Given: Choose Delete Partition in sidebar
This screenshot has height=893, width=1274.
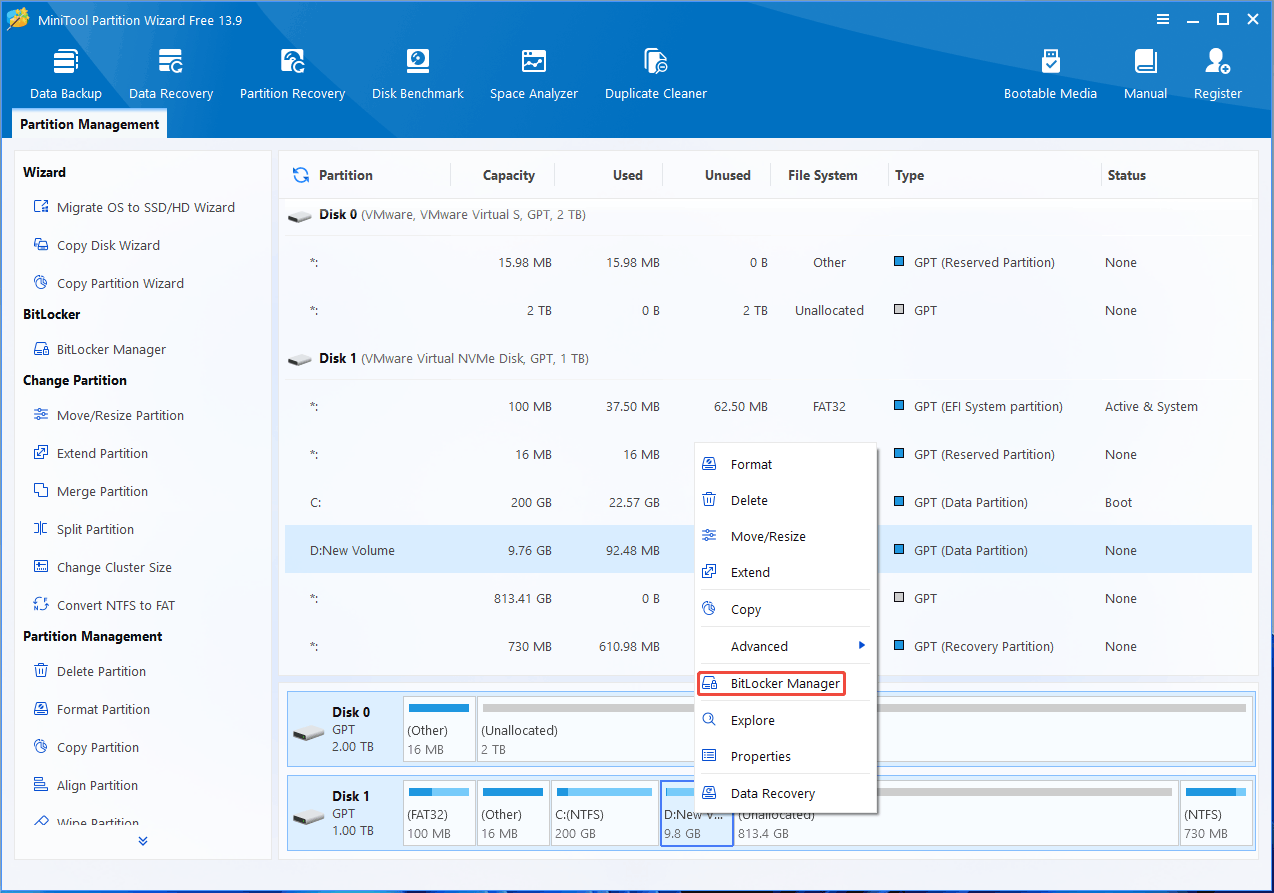Looking at the screenshot, I should coord(89,671).
